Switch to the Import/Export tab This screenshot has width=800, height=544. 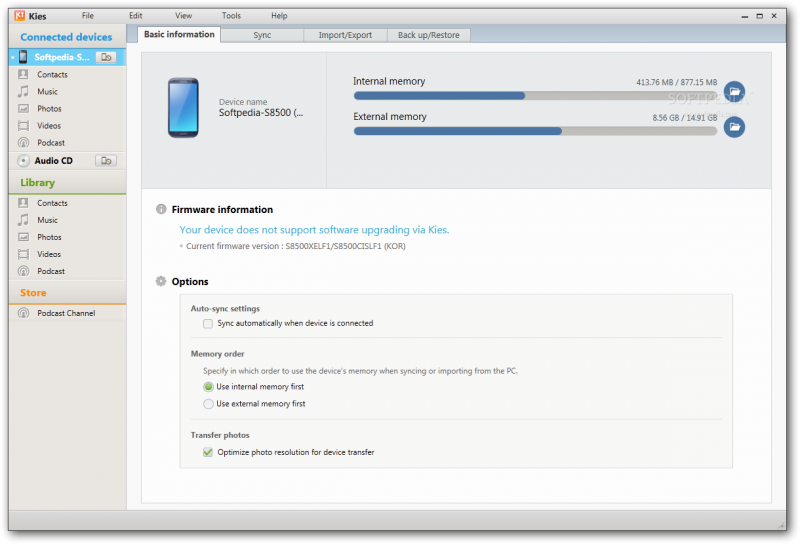coord(345,35)
